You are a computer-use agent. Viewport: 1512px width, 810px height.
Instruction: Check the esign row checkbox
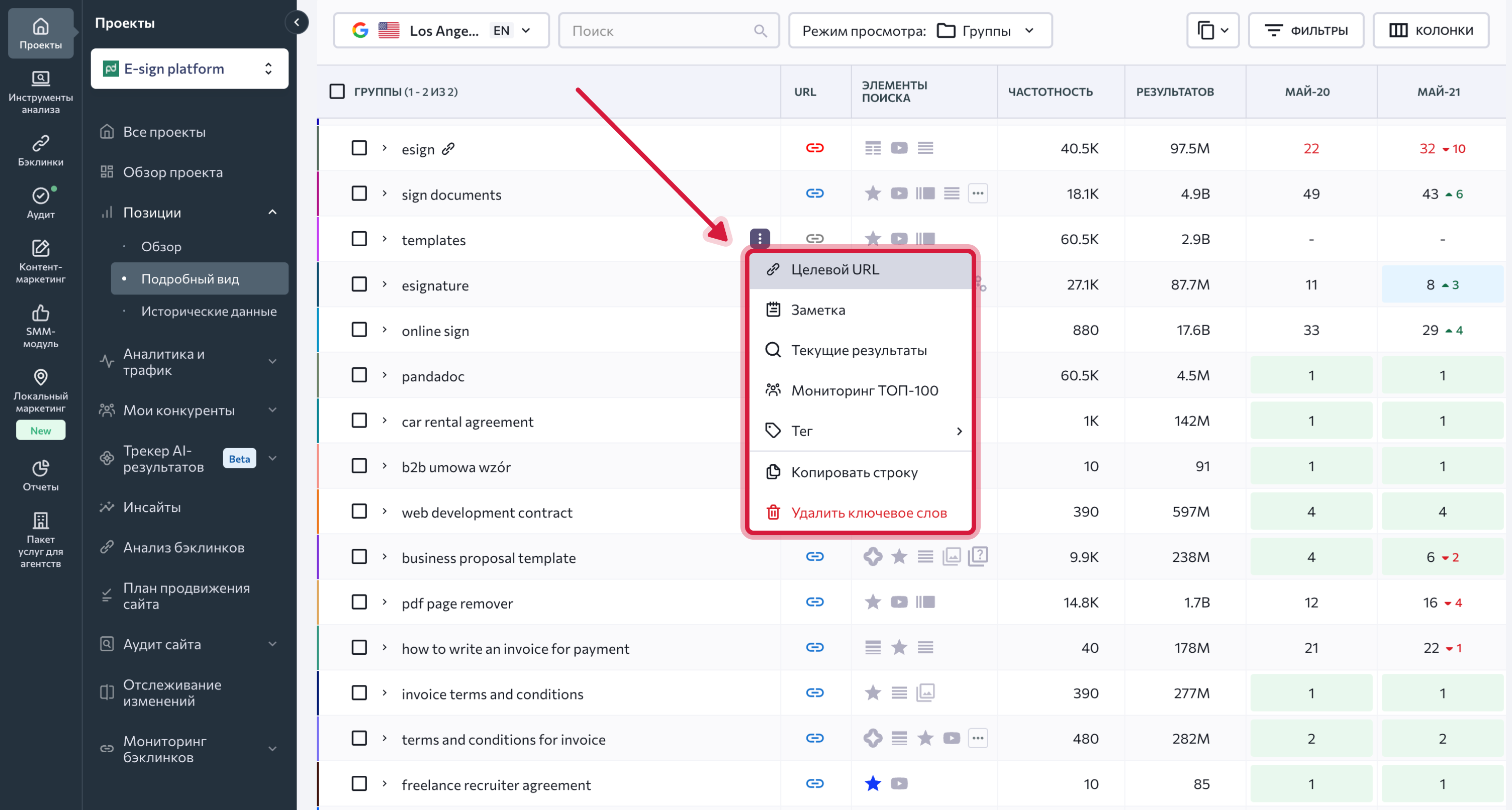coord(359,148)
